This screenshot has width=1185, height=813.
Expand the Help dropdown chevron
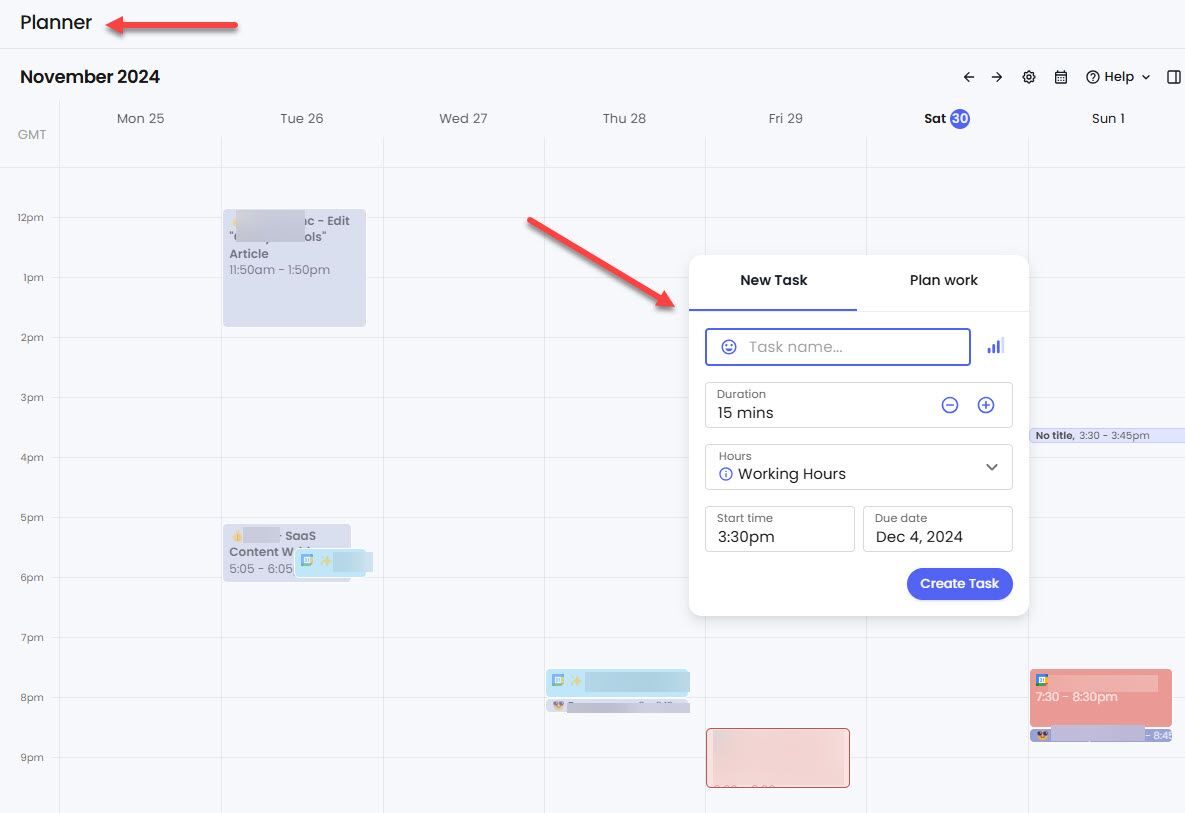[x=1145, y=76]
